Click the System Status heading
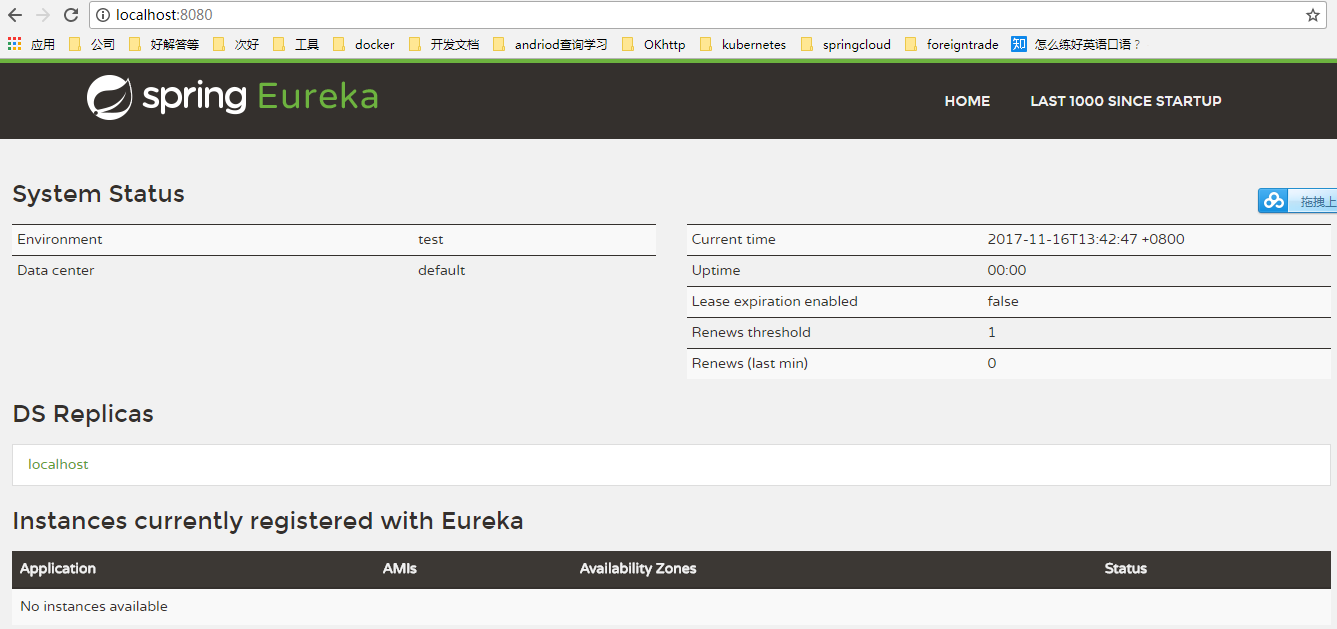The height and width of the screenshot is (629, 1337). [x=98, y=194]
